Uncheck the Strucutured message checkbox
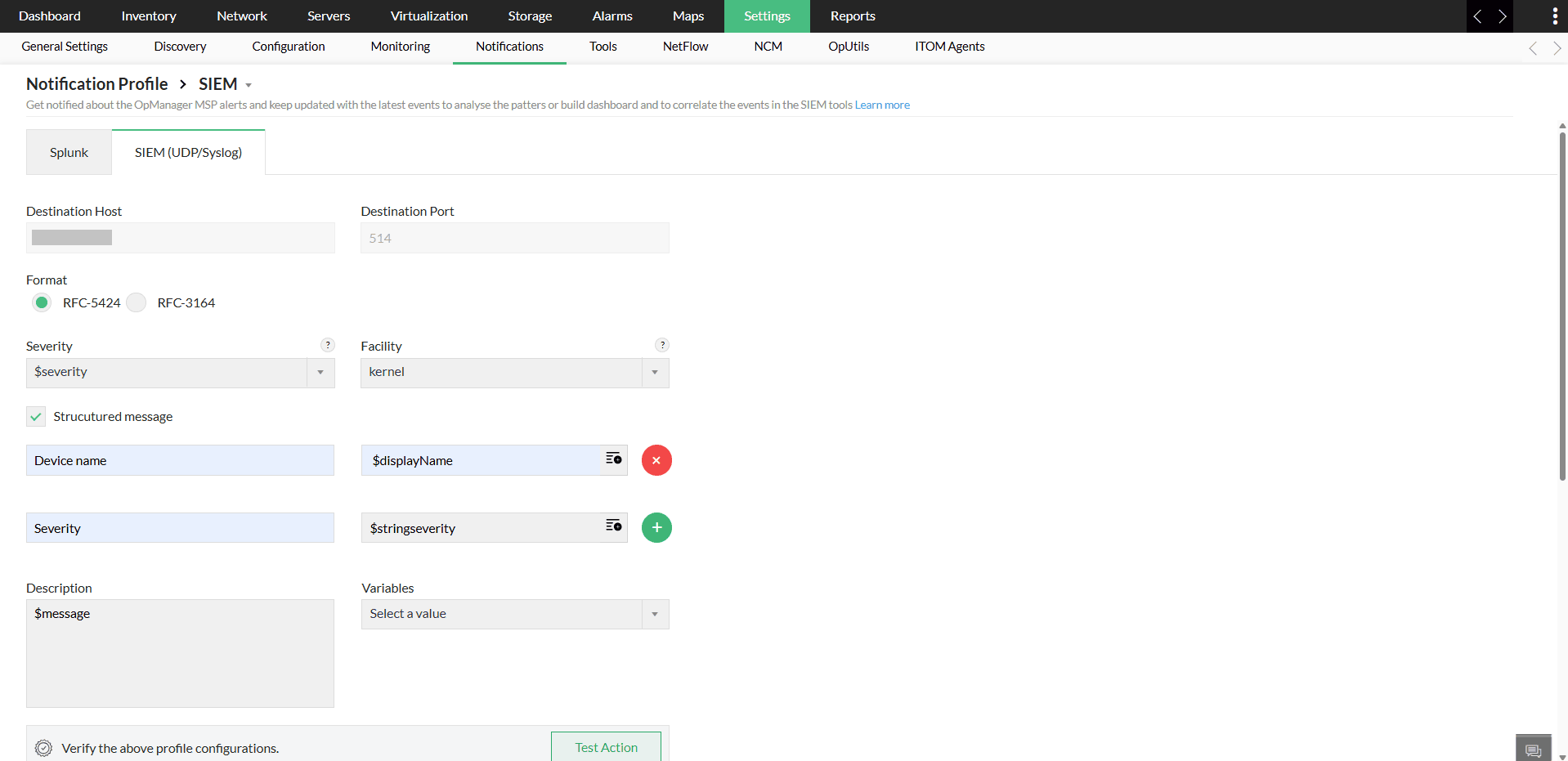The height and width of the screenshot is (761, 1568). click(x=36, y=416)
